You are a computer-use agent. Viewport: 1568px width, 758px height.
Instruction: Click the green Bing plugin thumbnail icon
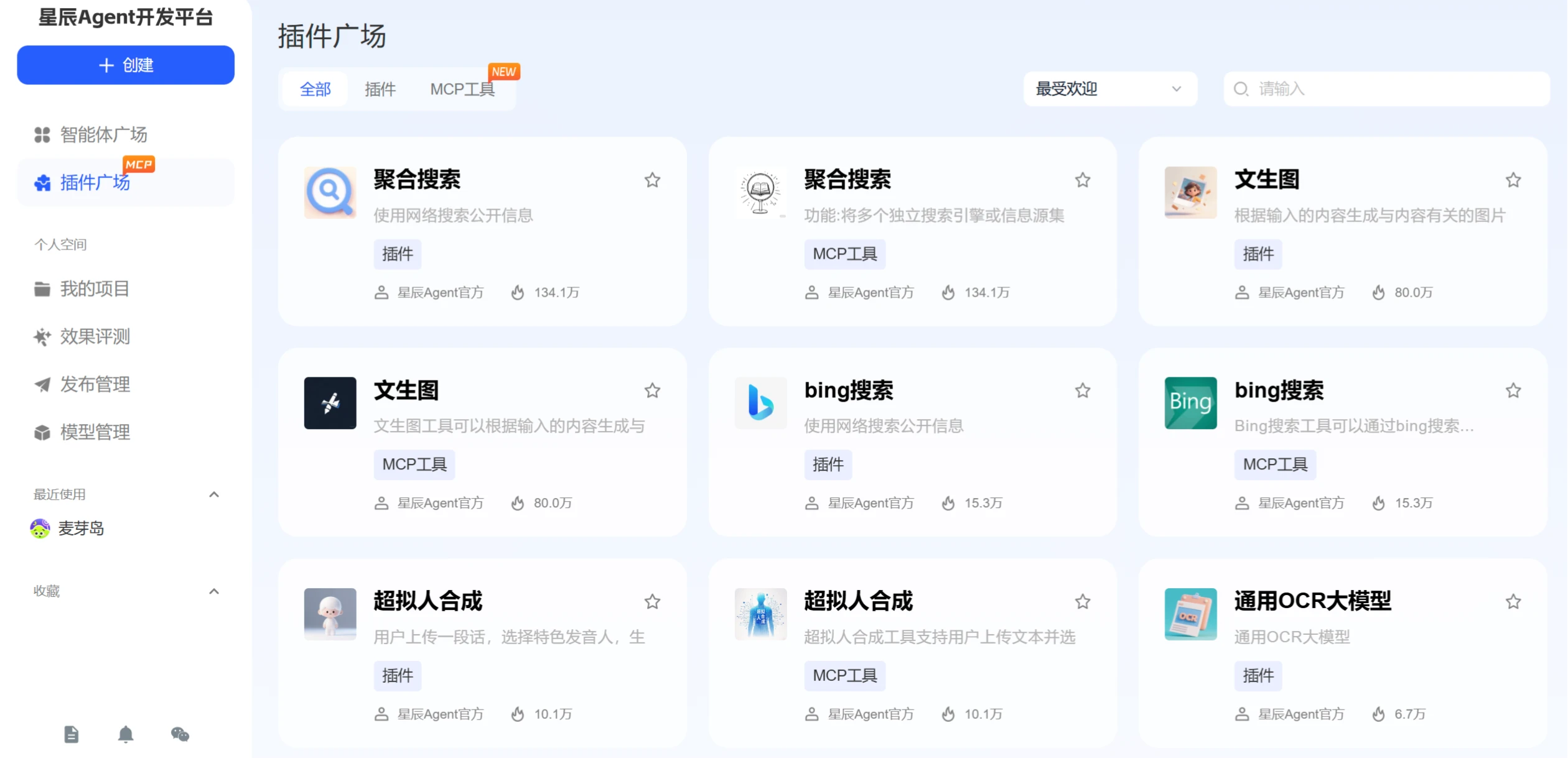pos(1190,402)
